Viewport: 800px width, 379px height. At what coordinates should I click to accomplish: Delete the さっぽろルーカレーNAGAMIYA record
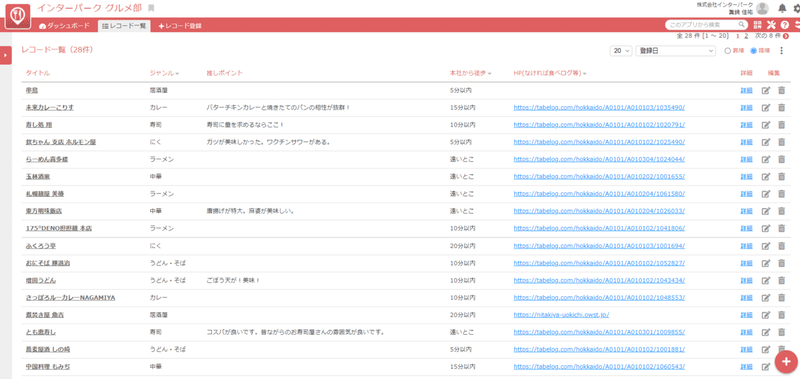pos(781,297)
